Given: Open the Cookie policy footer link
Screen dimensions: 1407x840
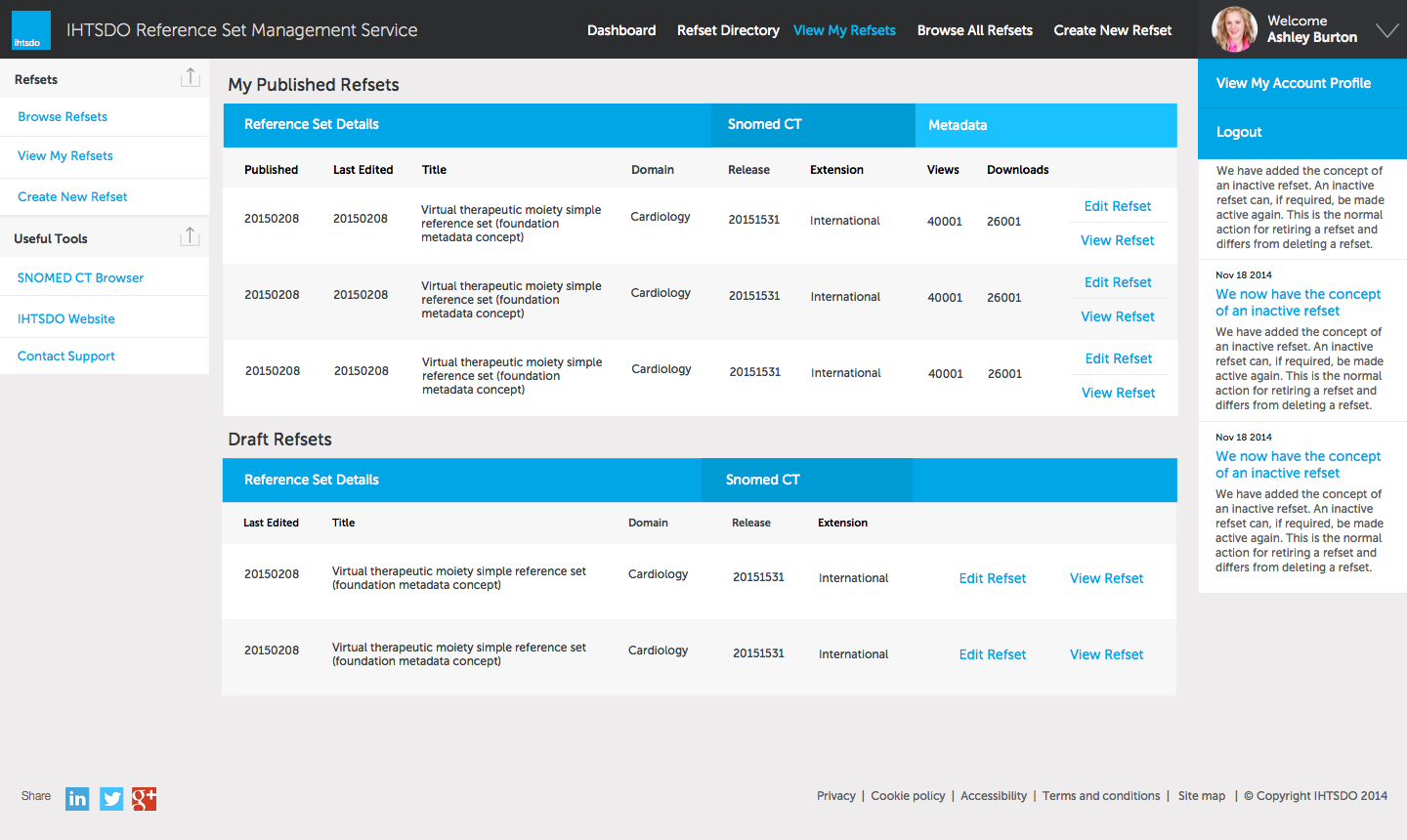Looking at the screenshot, I should (x=908, y=796).
